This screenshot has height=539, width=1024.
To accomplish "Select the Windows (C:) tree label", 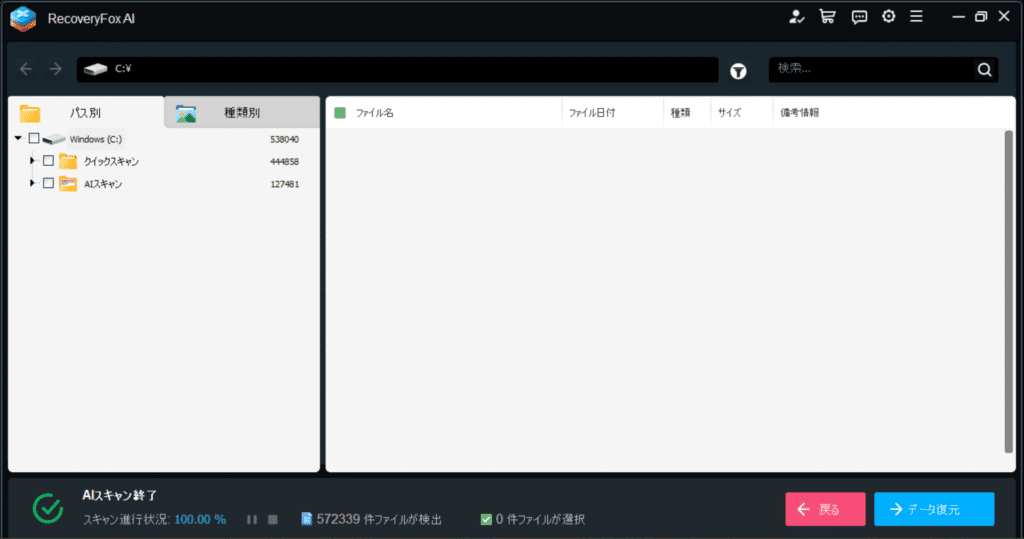I will pyautogui.click(x=95, y=139).
